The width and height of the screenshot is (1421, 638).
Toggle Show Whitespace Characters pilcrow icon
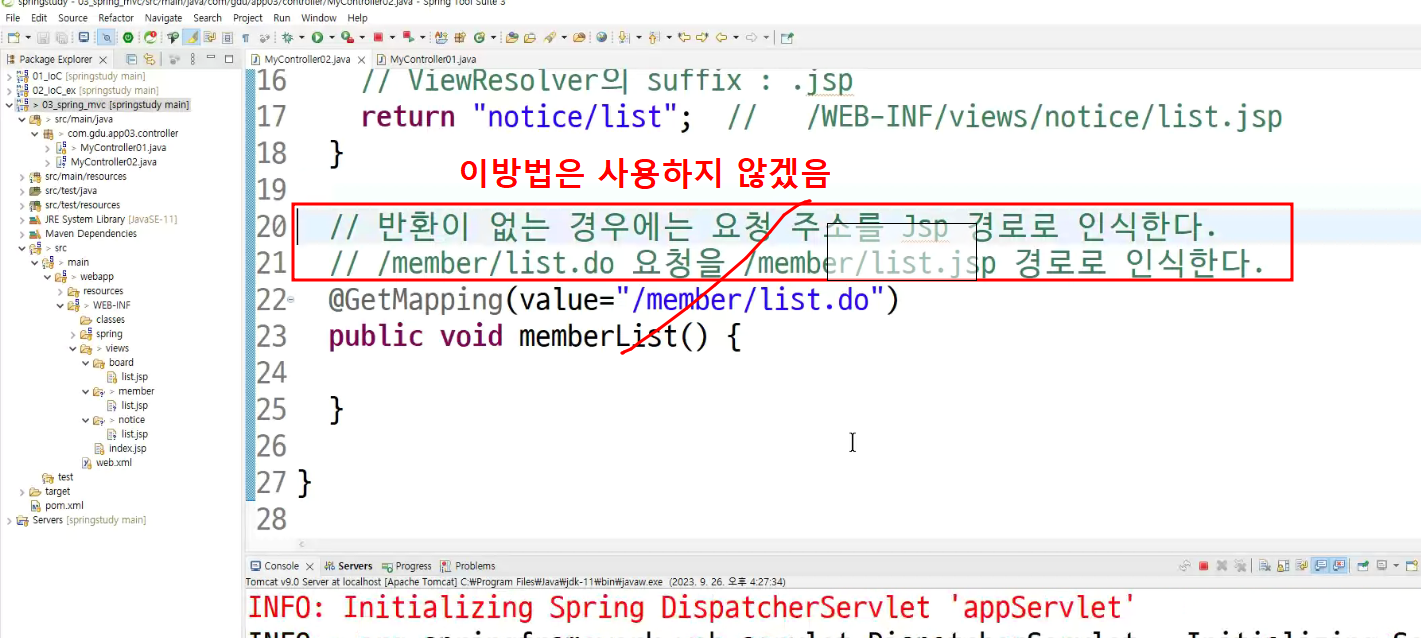[x=245, y=38]
